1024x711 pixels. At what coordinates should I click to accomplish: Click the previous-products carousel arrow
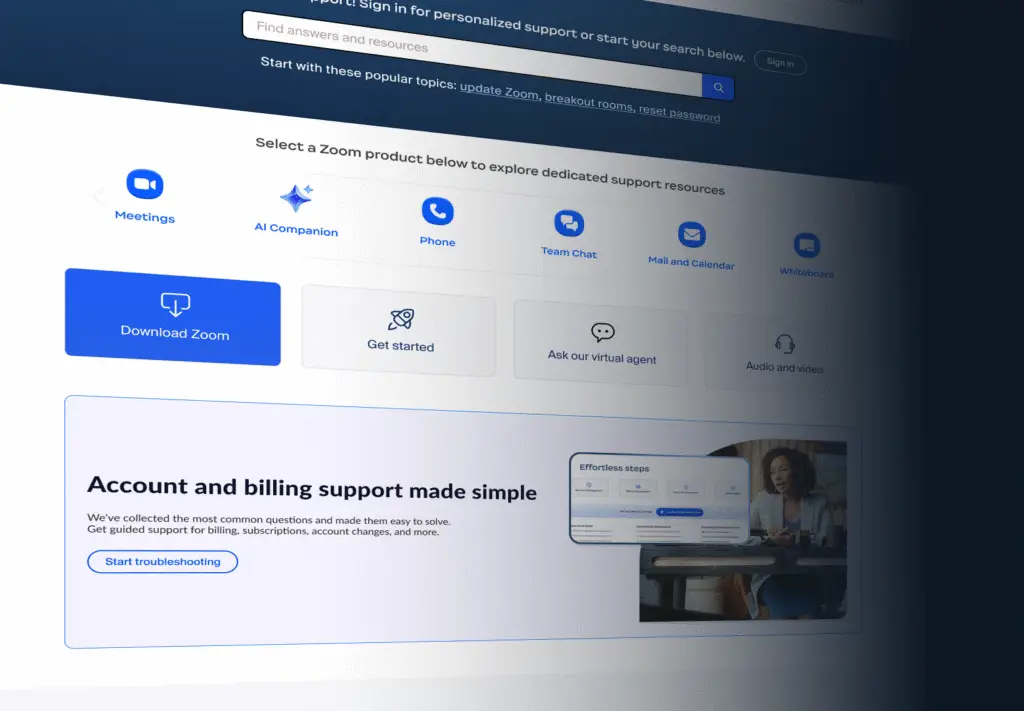99,195
